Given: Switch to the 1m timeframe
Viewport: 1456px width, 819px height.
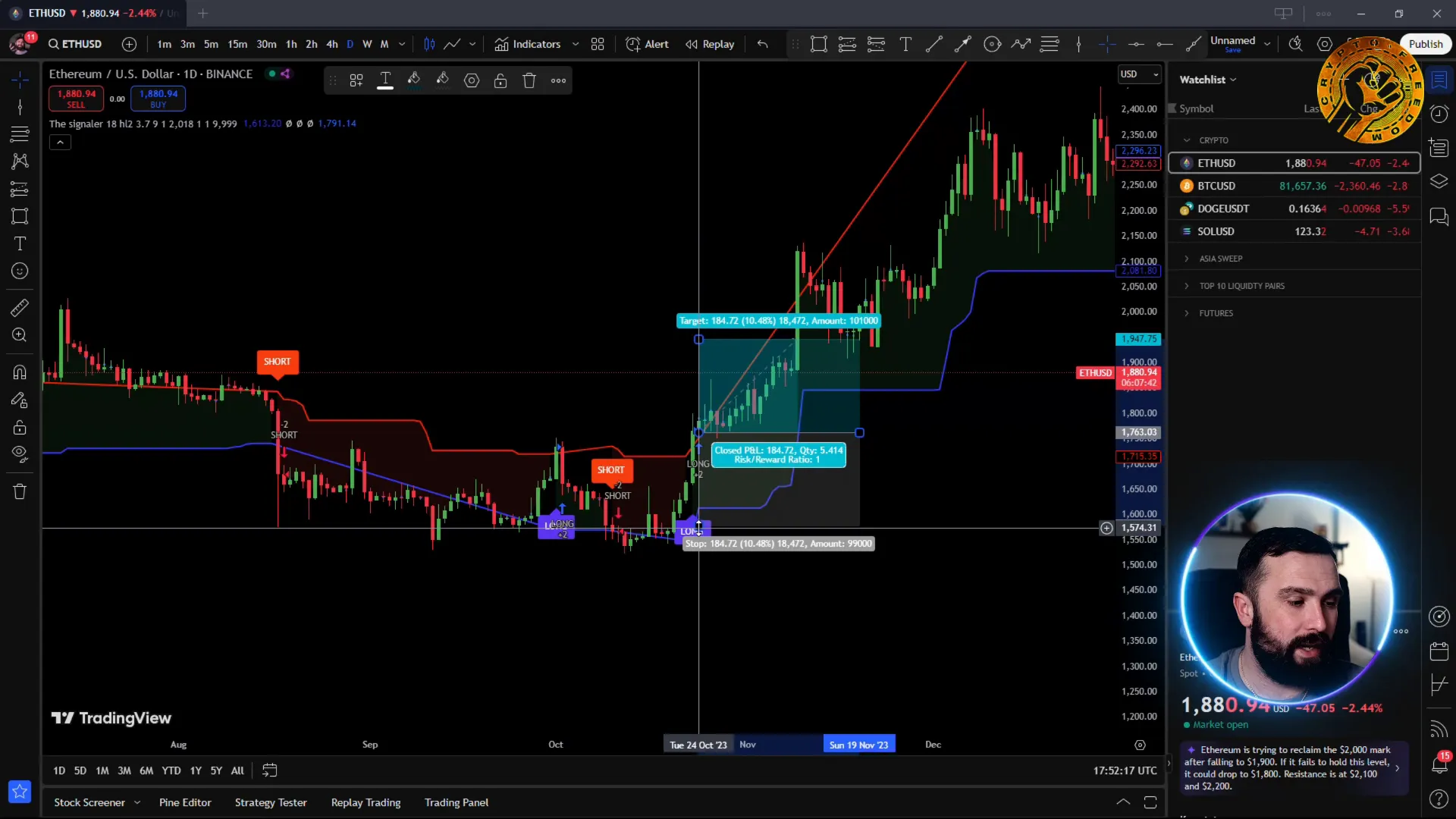Looking at the screenshot, I should [x=164, y=44].
